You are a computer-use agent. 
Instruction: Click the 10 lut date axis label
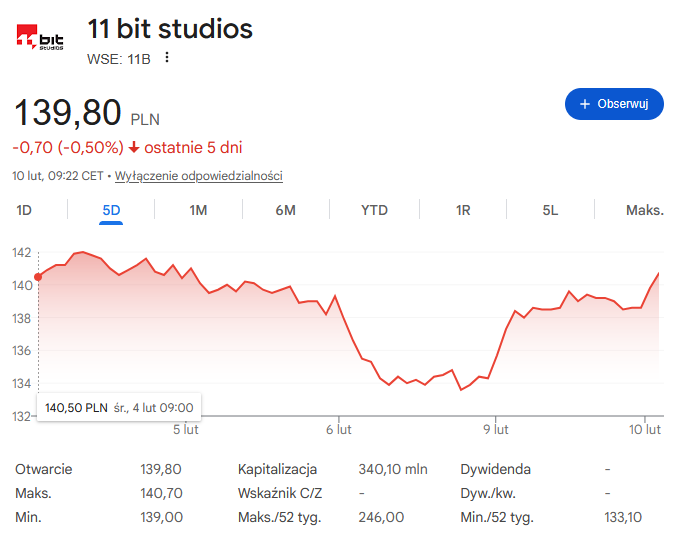coord(645,430)
